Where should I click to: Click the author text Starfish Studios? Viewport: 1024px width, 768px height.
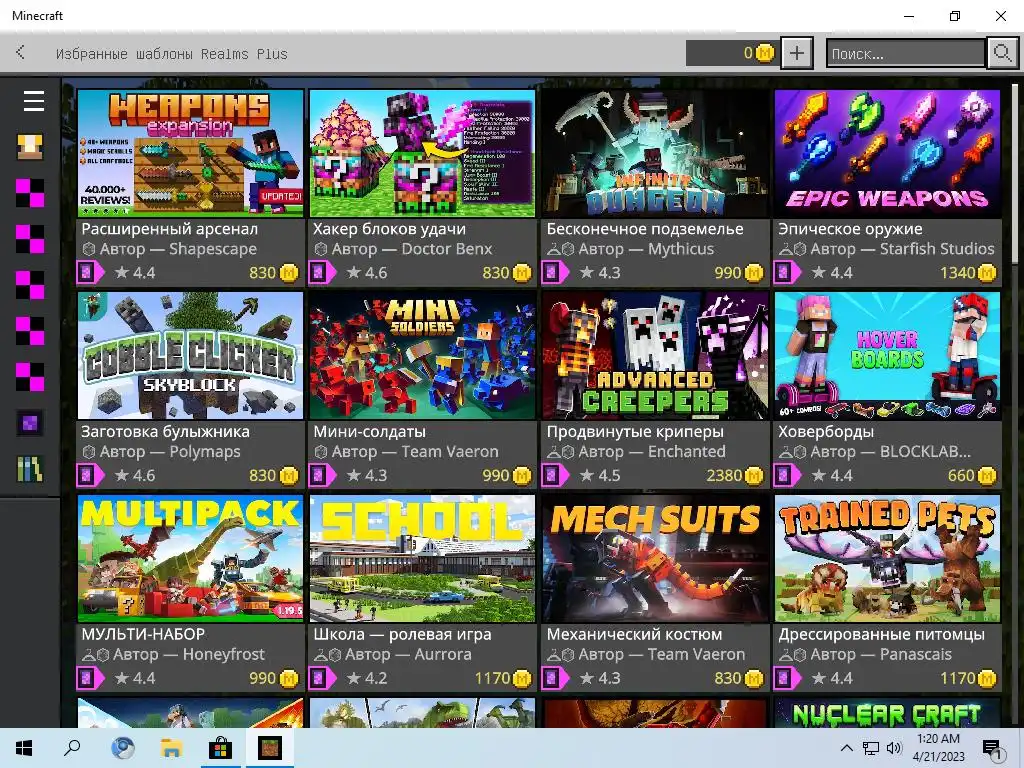(x=936, y=249)
